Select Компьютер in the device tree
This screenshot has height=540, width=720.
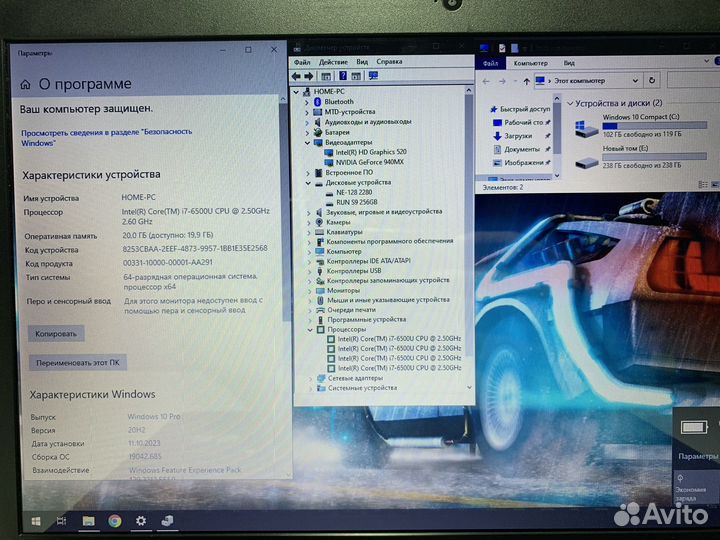point(344,252)
